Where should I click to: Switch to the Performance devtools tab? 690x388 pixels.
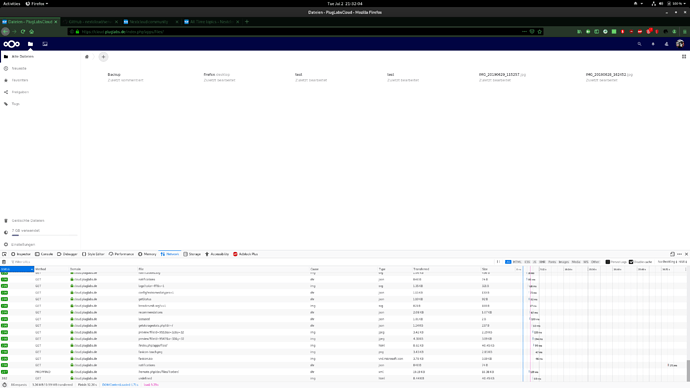coord(121,254)
